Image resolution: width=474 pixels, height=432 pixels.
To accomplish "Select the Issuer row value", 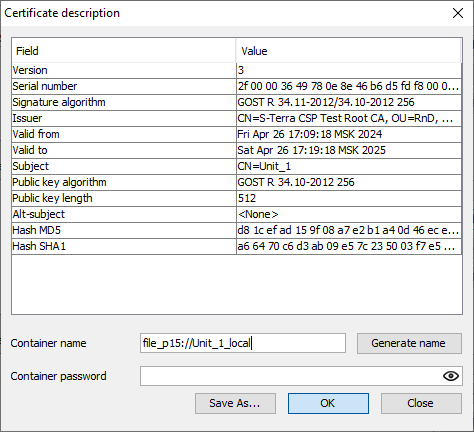I will click(x=349, y=118).
